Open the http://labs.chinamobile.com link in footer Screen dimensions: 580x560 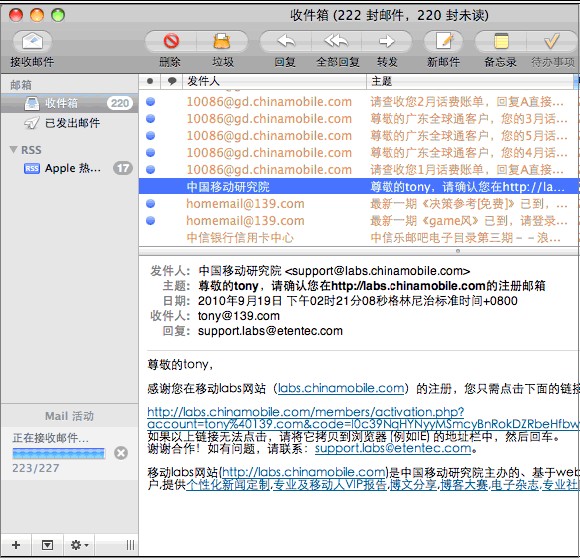[304, 472]
